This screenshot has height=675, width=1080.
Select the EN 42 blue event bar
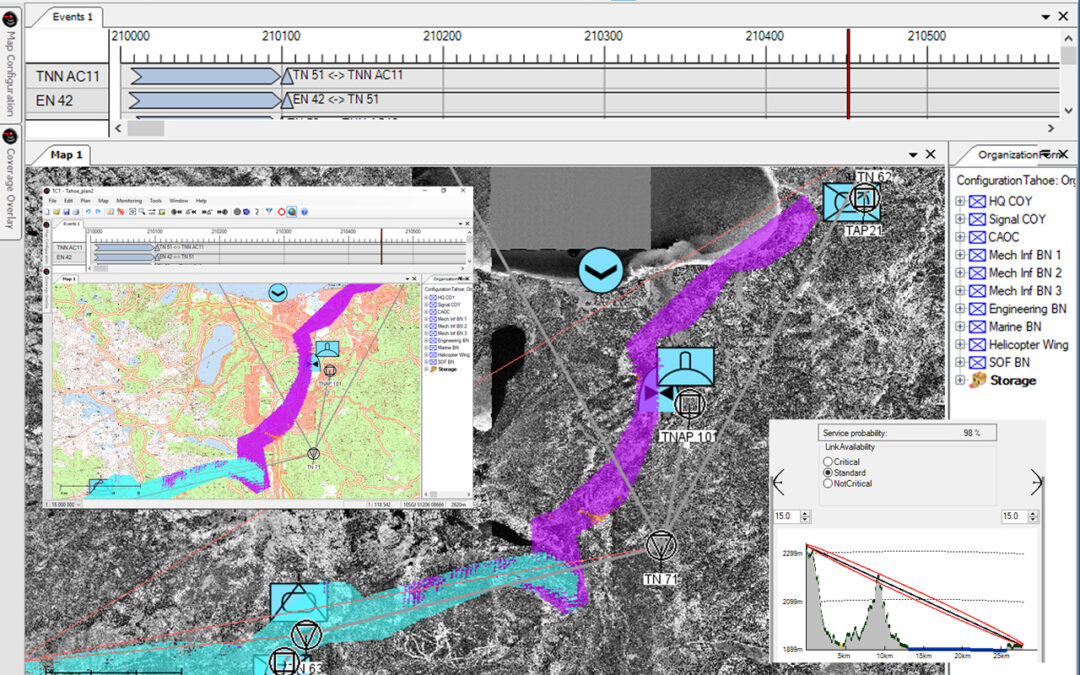tap(205, 101)
